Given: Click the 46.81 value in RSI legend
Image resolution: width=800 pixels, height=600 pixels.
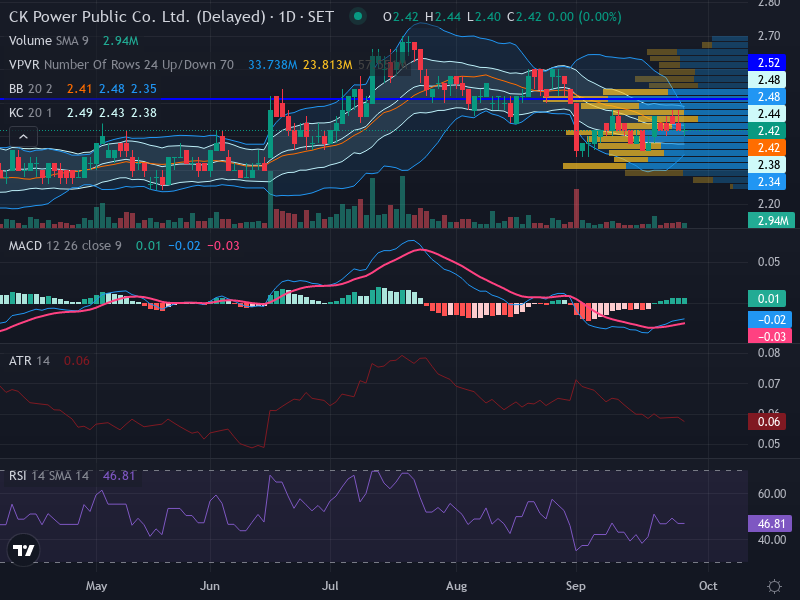Looking at the screenshot, I should (119, 476).
